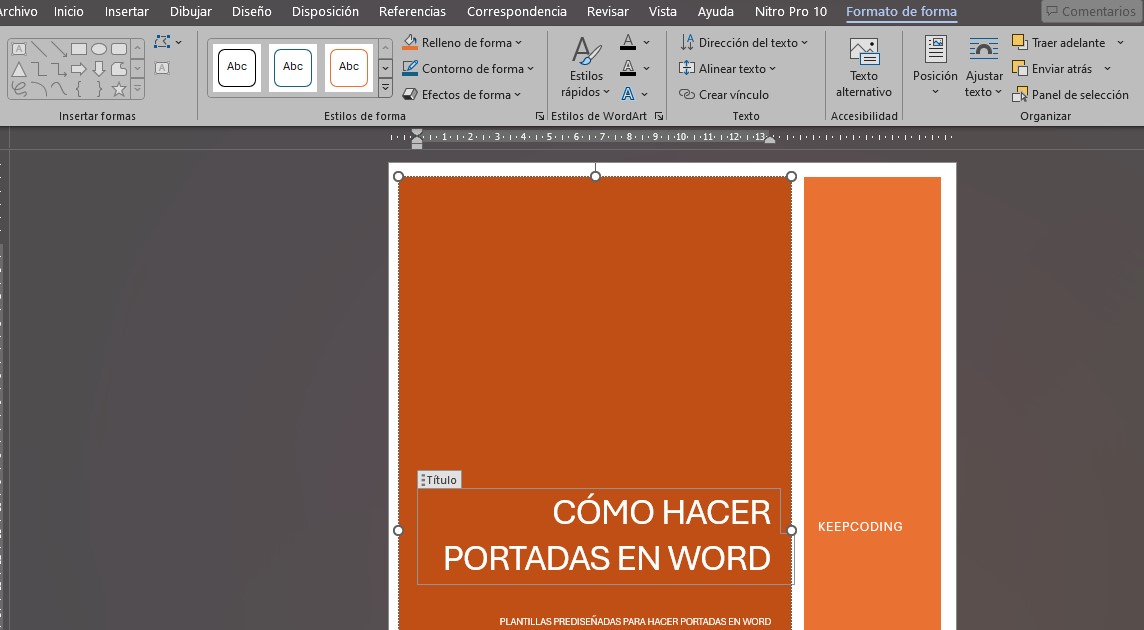
Task: Open the Correspondencia tab
Action: [x=517, y=12]
